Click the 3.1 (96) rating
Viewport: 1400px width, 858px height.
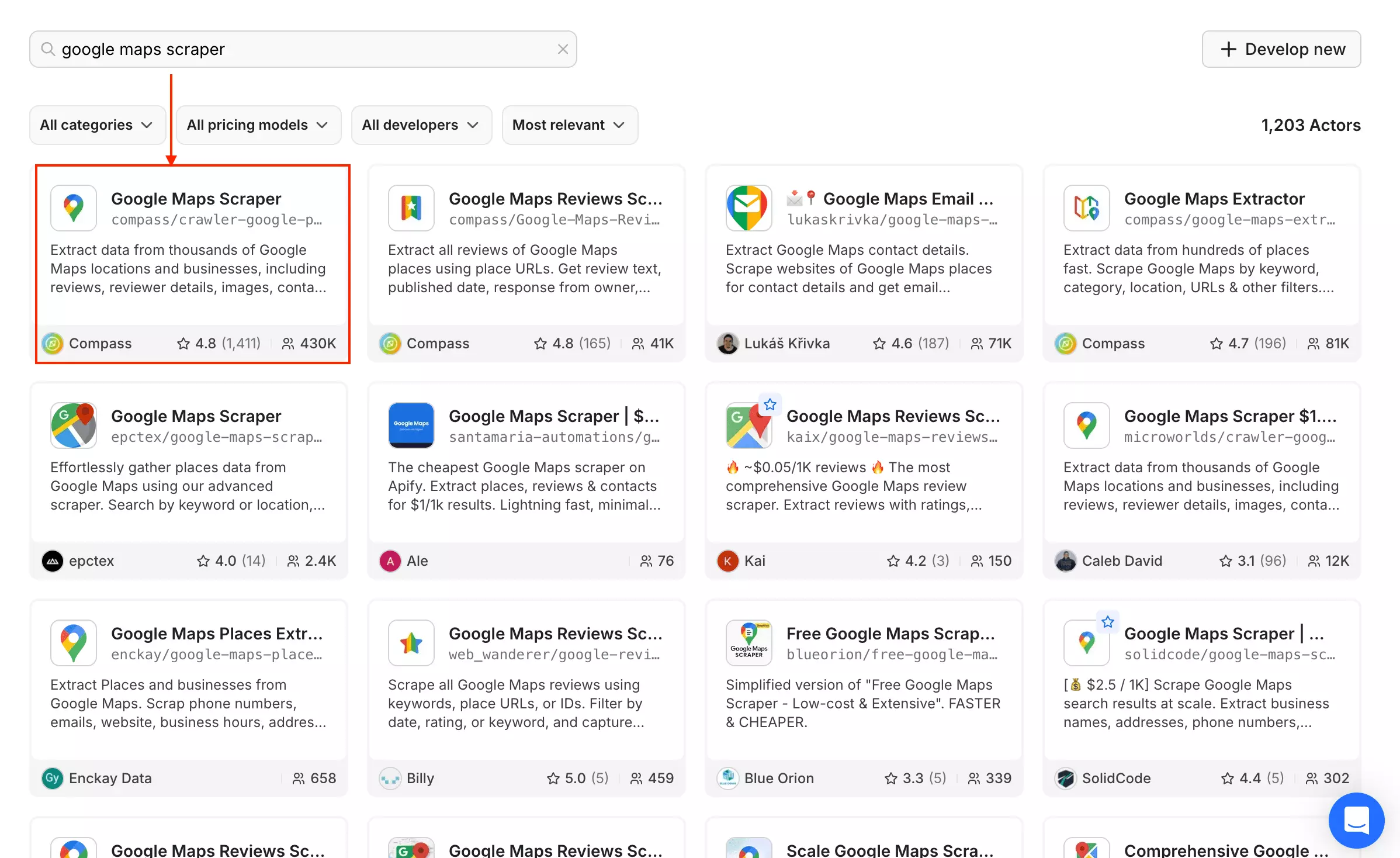[1253, 561]
